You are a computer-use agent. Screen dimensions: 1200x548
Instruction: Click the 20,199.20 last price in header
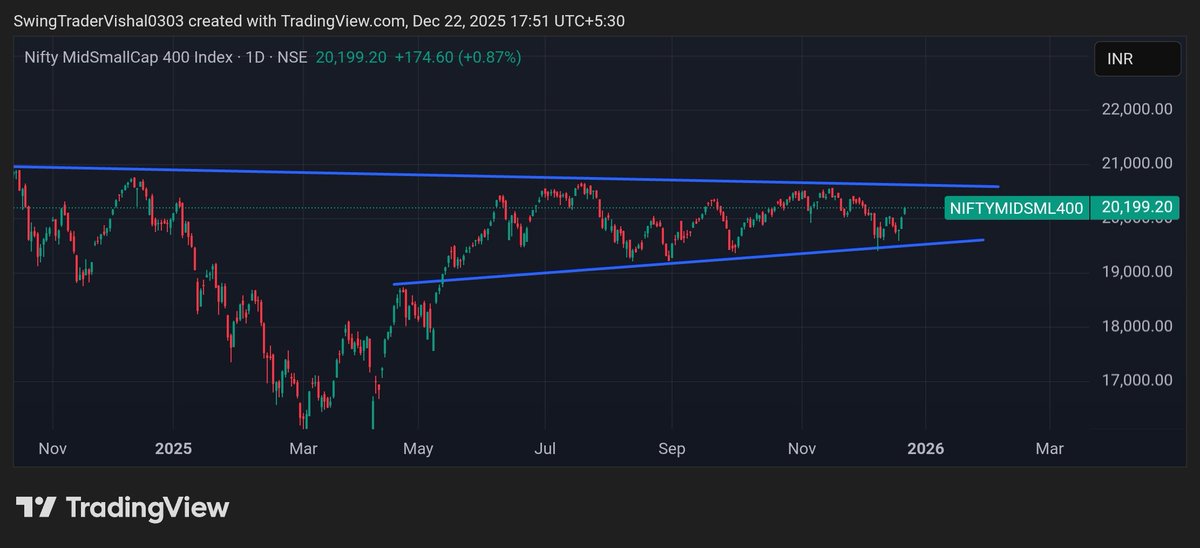click(351, 58)
